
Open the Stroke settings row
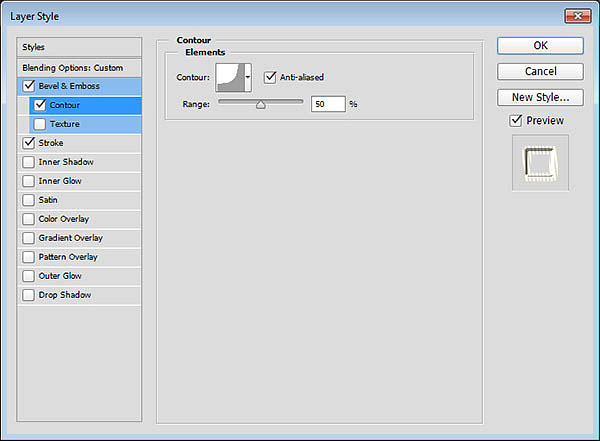(79, 143)
